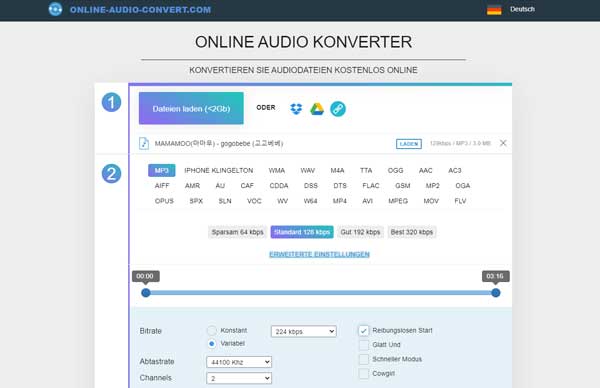Click the Dateien laden upload button
This screenshot has height=388, width=600.
pos(191,108)
